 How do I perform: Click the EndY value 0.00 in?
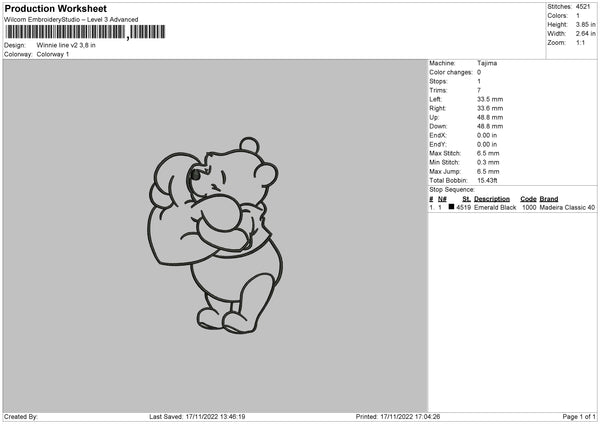(x=487, y=145)
